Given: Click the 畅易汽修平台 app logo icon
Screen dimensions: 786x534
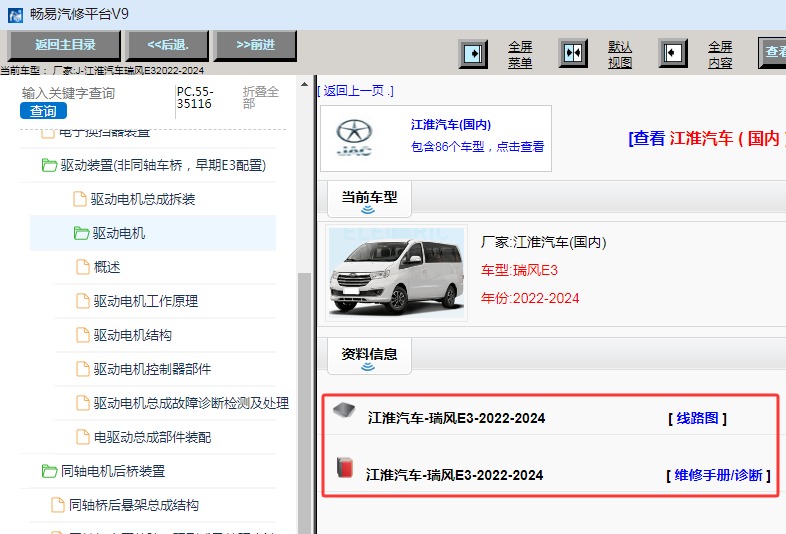Looking at the screenshot, I should (x=16, y=15).
